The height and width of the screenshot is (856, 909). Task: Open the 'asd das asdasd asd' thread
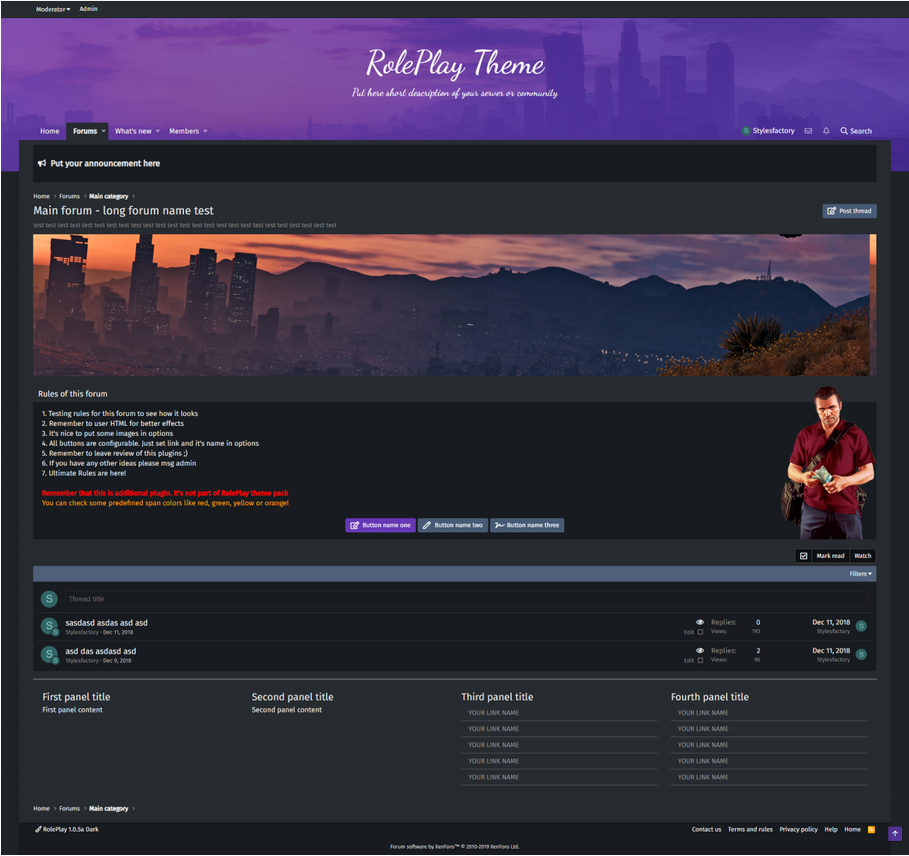(101, 651)
